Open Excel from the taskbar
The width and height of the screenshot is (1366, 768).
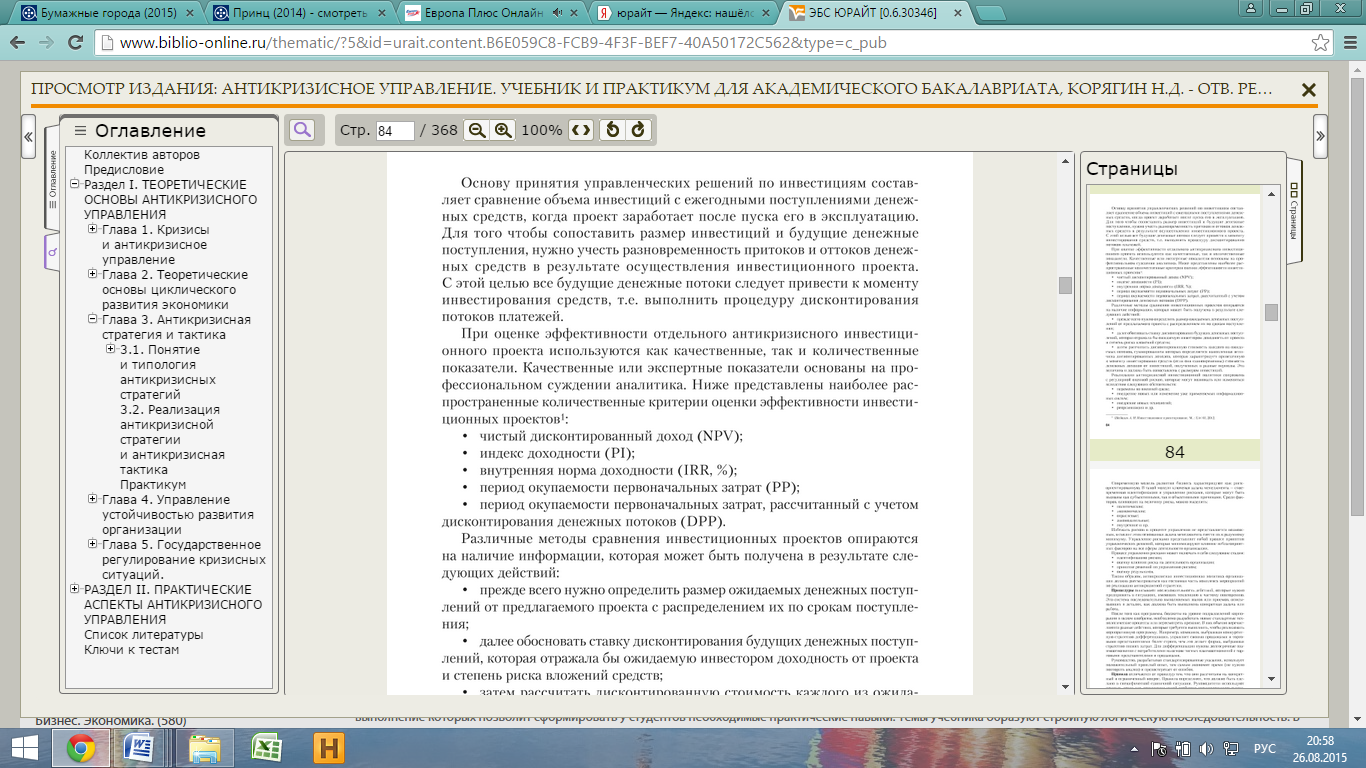pyautogui.click(x=267, y=748)
